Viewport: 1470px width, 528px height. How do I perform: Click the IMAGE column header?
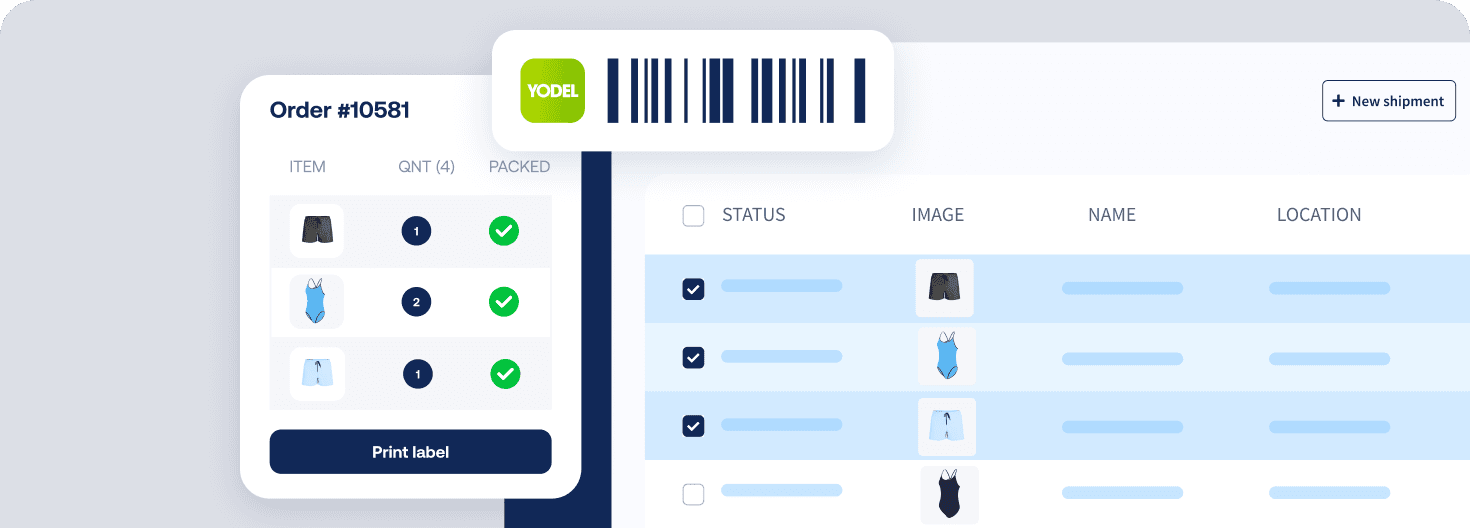point(938,215)
